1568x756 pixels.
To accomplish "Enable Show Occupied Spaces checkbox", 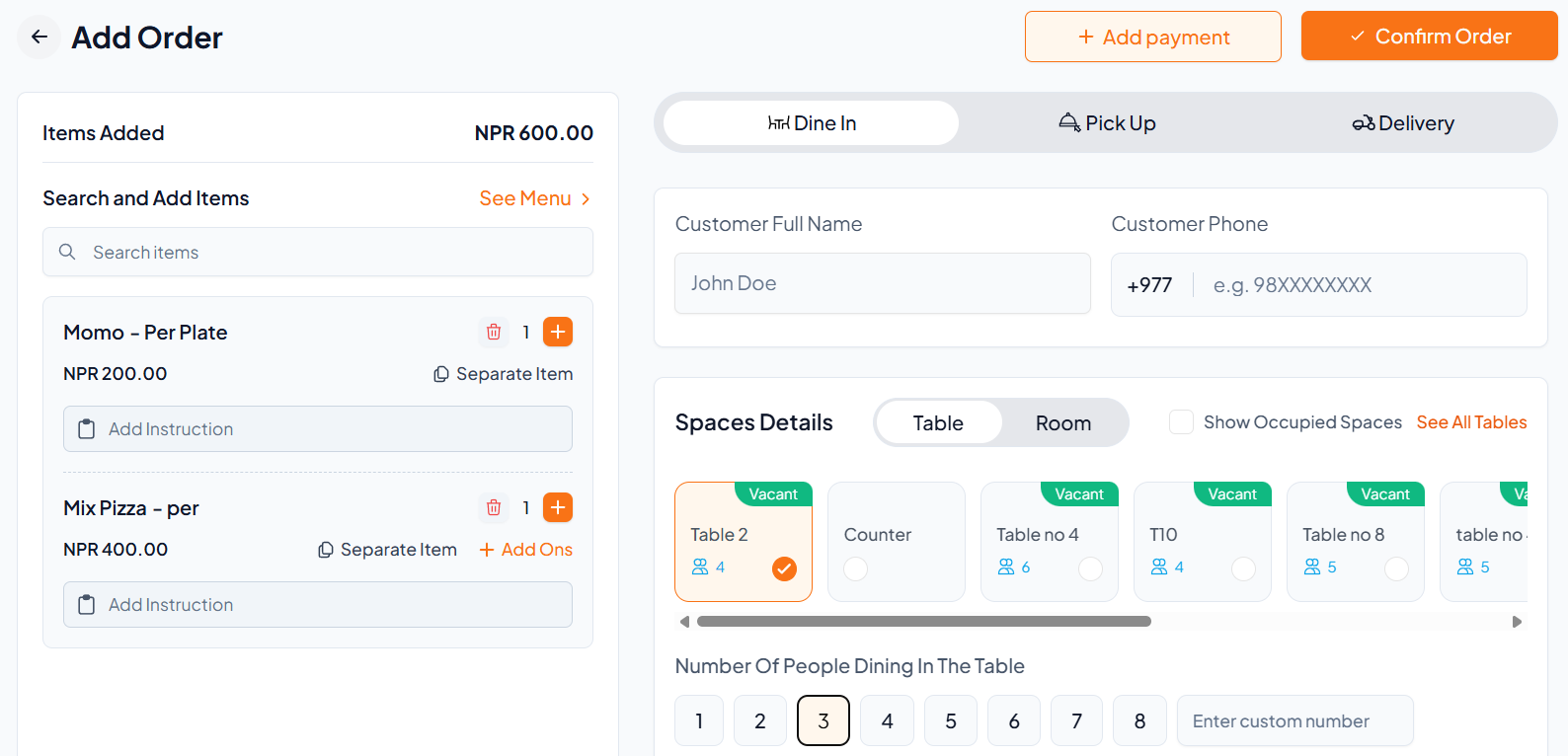I will tap(1181, 422).
